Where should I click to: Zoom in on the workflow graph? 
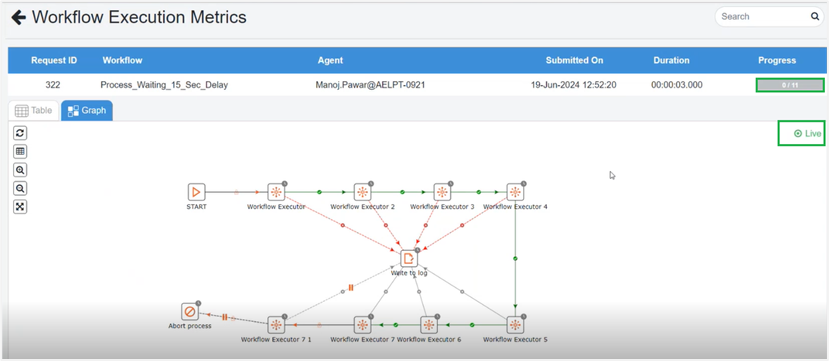[x=20, y=170]
